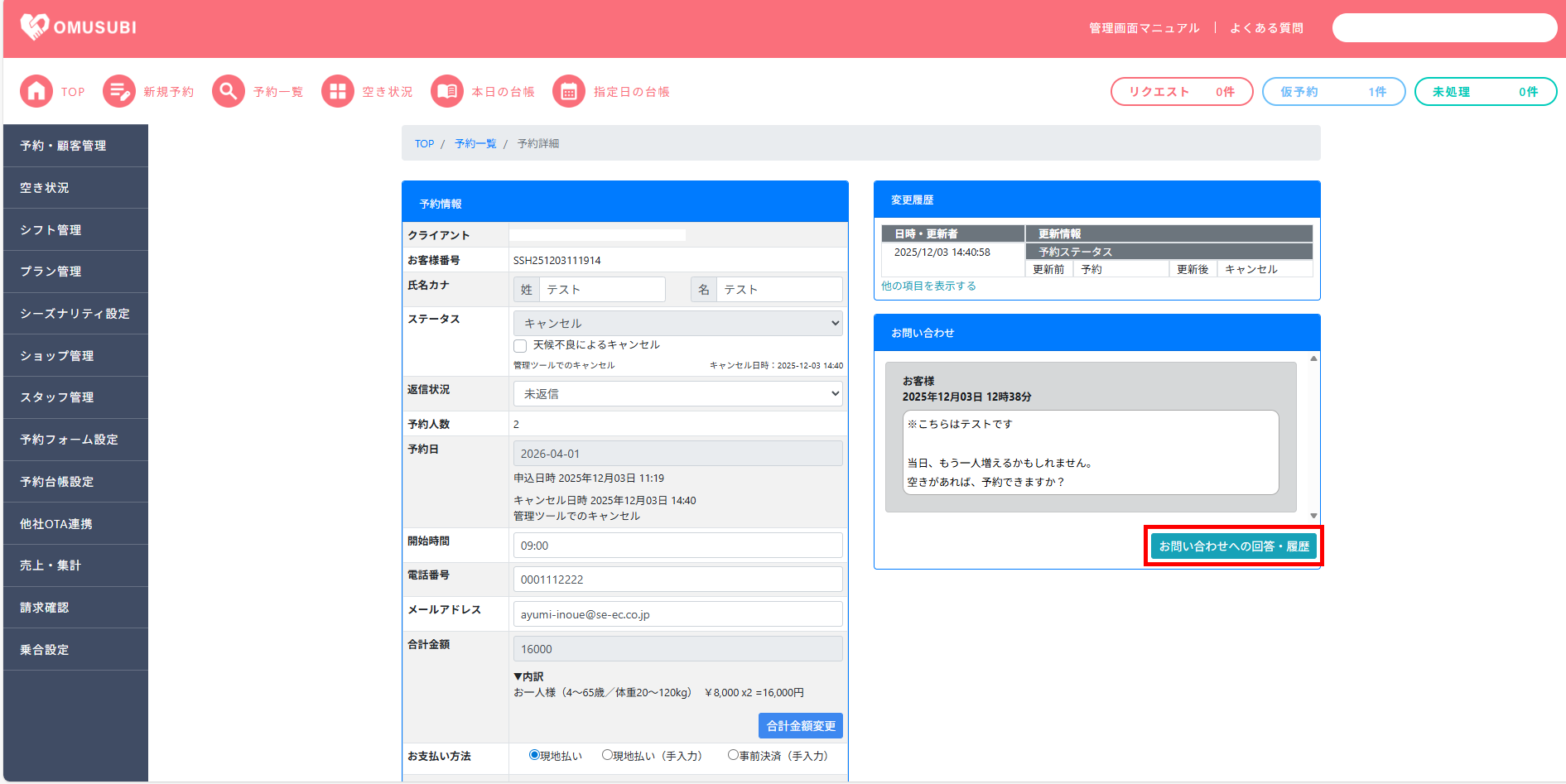
Task: Click the OMUSUBI heart logo
Action: pyautogui.click(x=35, y=27)
